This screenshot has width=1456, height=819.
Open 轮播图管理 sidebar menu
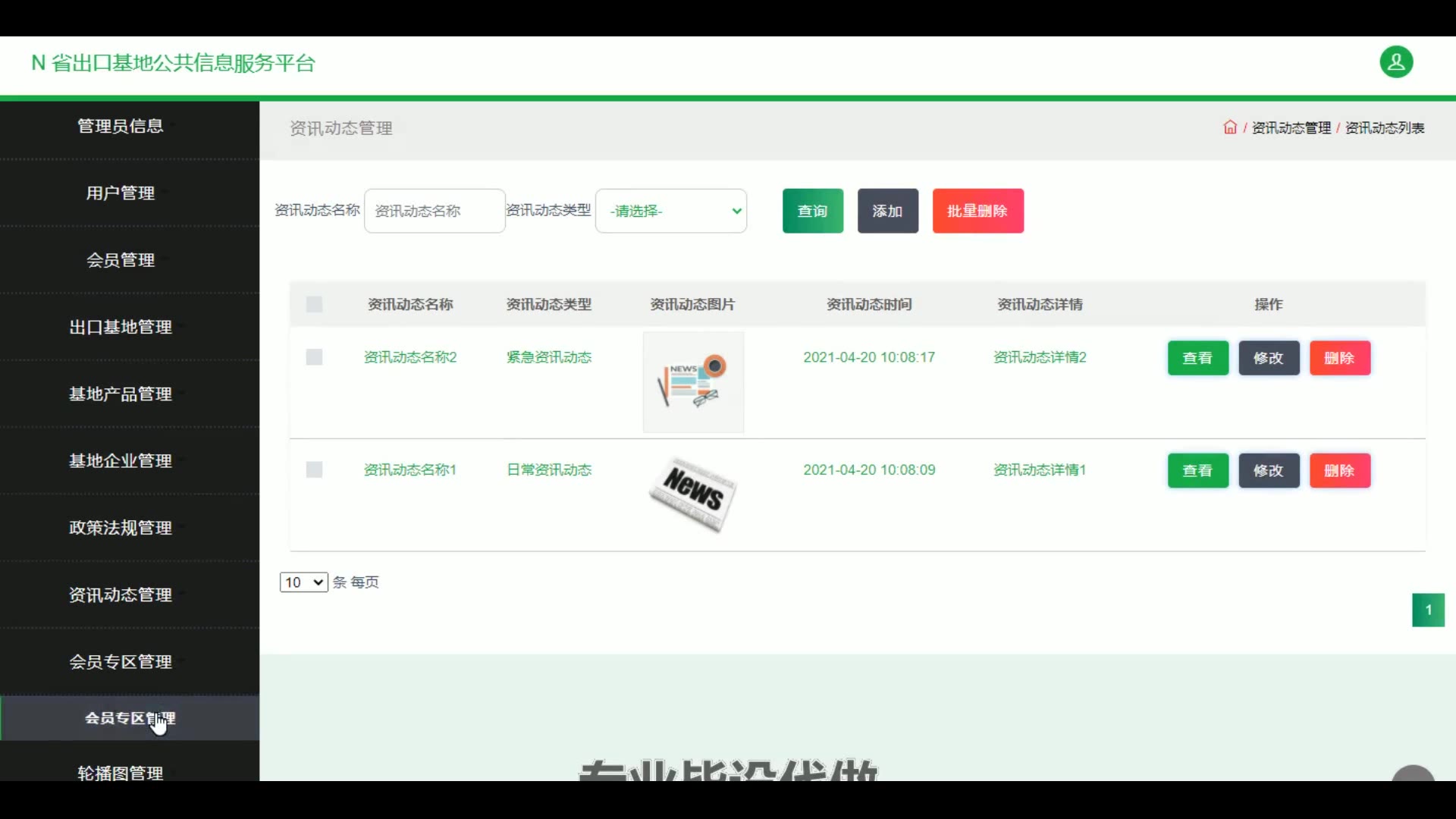coord(121,773)
